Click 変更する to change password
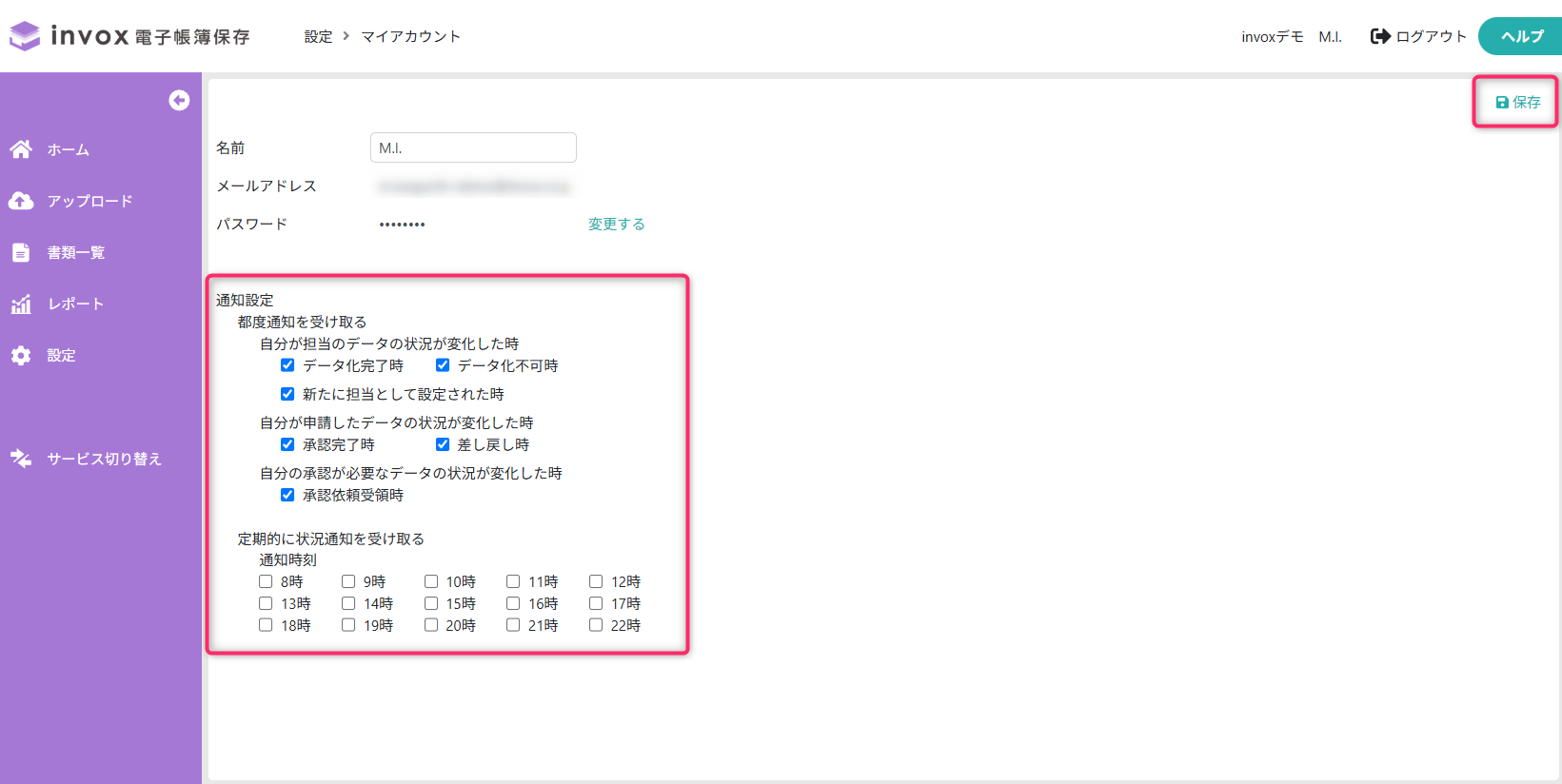1562x784 pixels. [616, 224]
